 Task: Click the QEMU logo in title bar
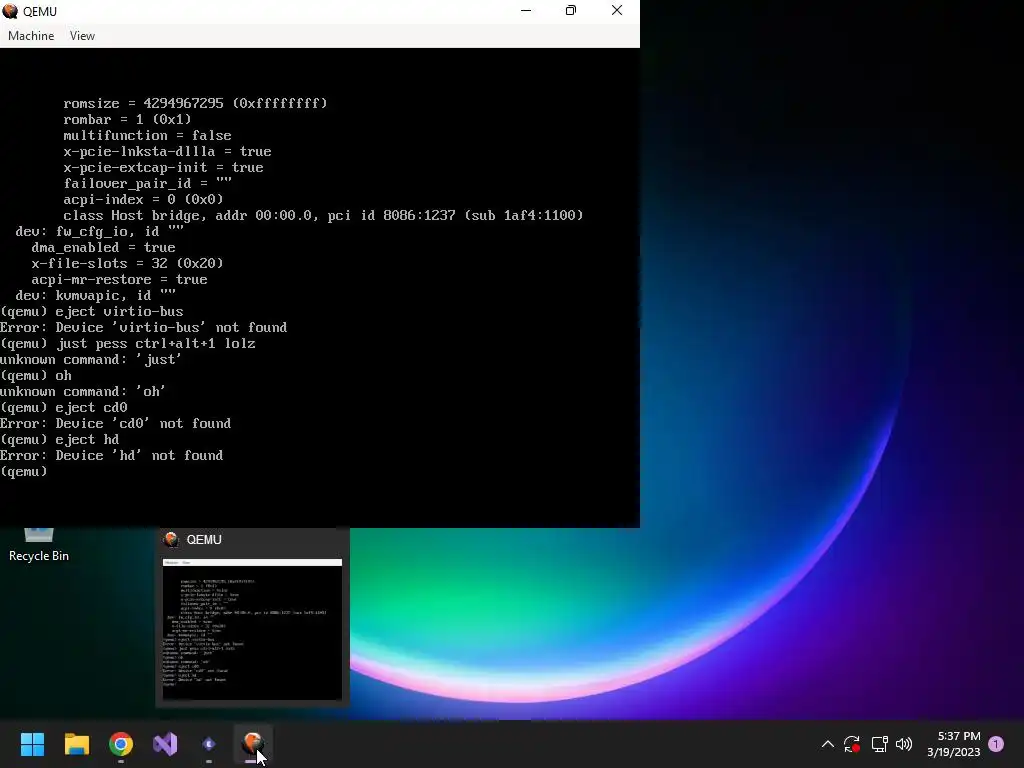point(10,11)
